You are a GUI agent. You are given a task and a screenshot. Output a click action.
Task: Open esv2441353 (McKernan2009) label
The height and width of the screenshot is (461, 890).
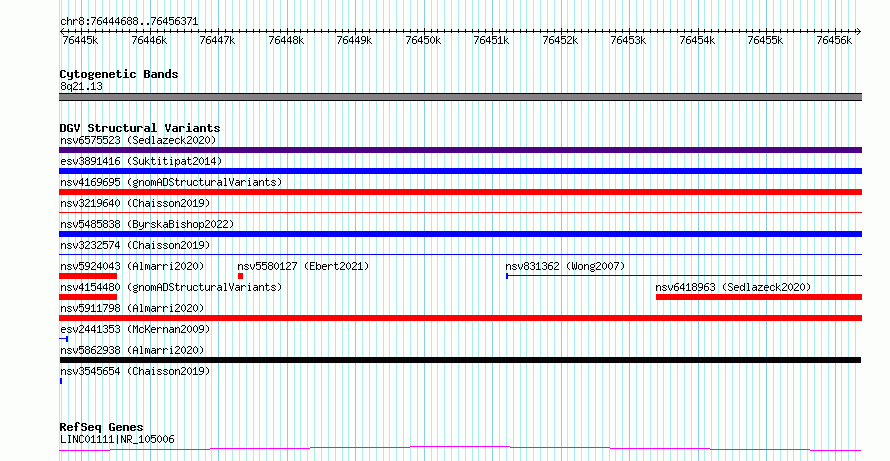pyautogui.click(x=135, y=329)
